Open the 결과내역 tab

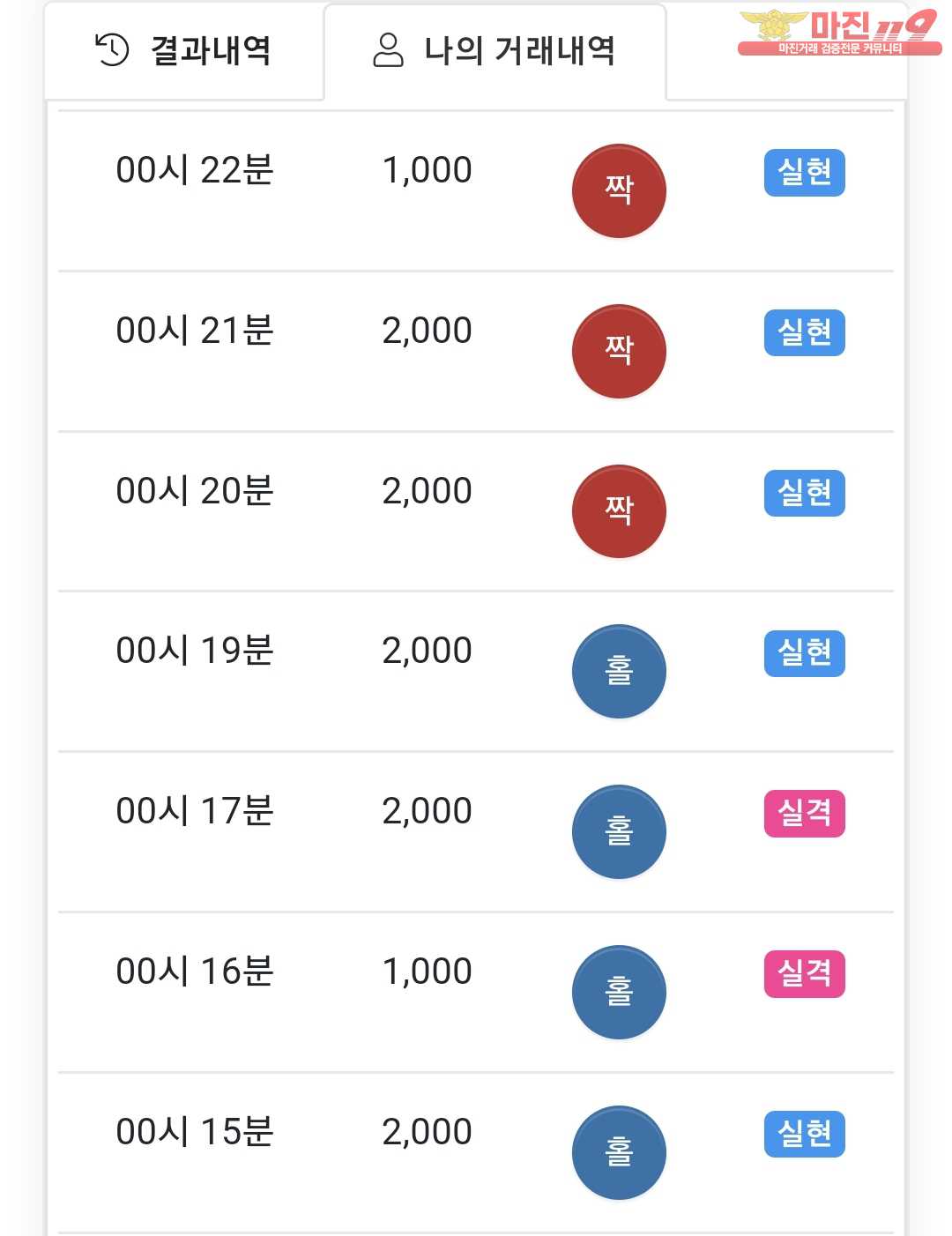pyautogui.click(x=184, y=50)
